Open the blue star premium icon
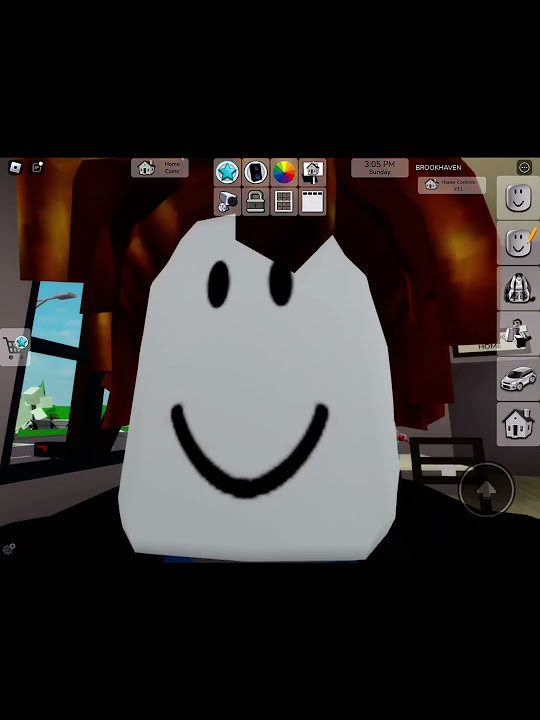 [227, 172]
